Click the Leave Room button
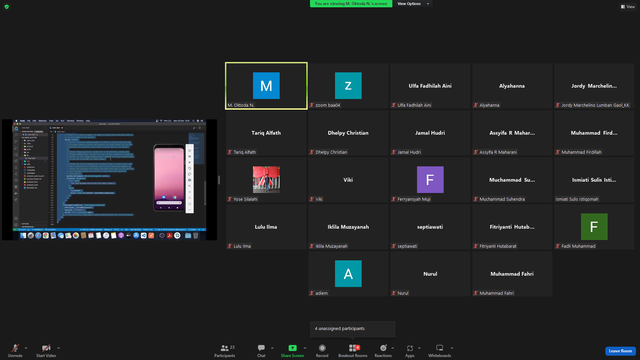 click(x=620, y=351)
